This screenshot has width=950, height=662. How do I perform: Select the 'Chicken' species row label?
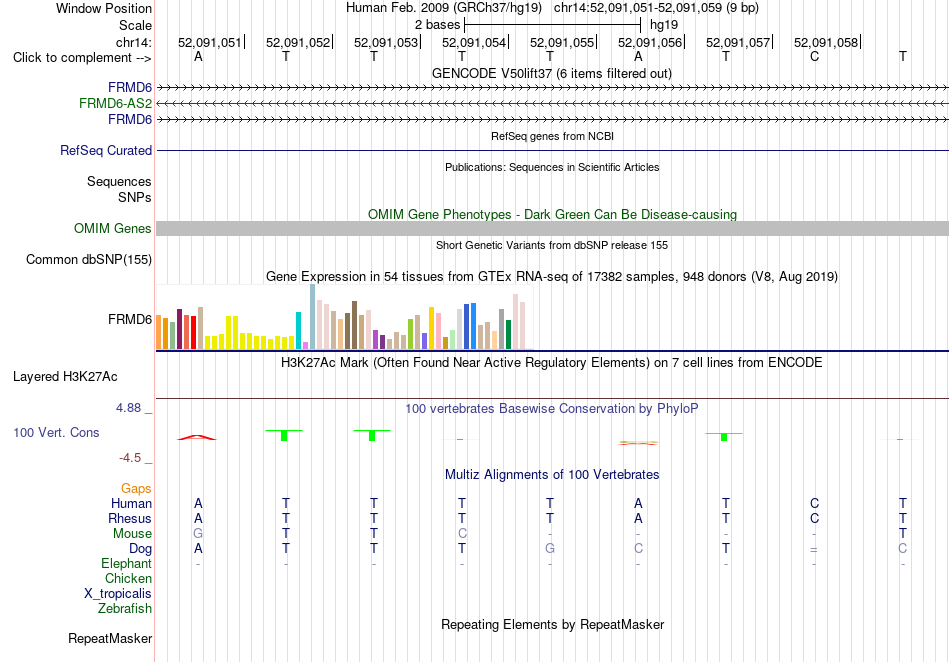pos(128,578)
